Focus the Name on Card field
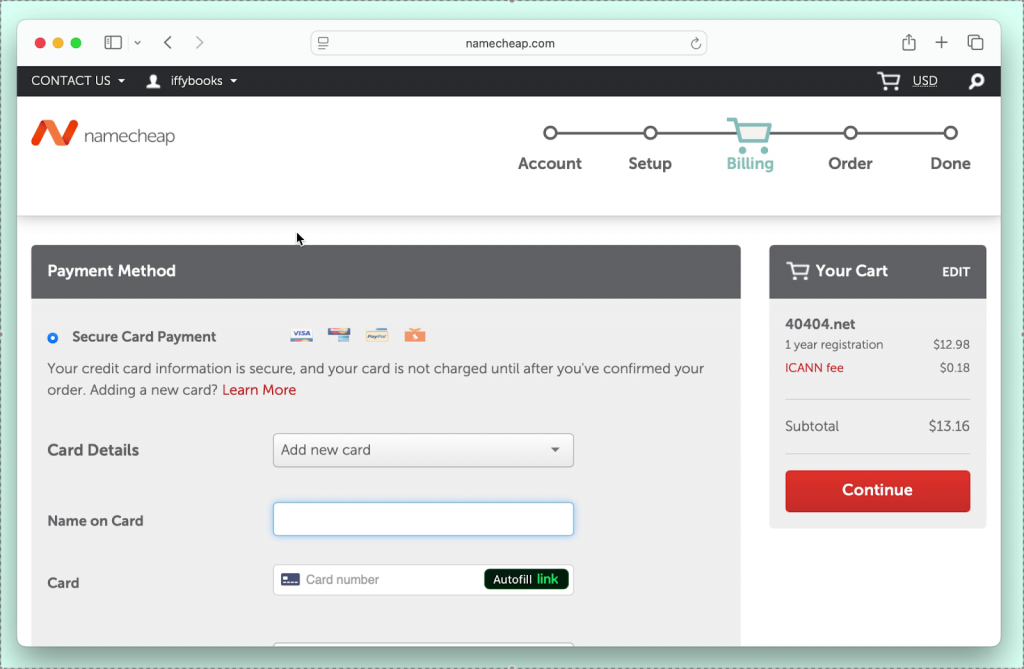The image size is (1024, 669). click(423, 519)
